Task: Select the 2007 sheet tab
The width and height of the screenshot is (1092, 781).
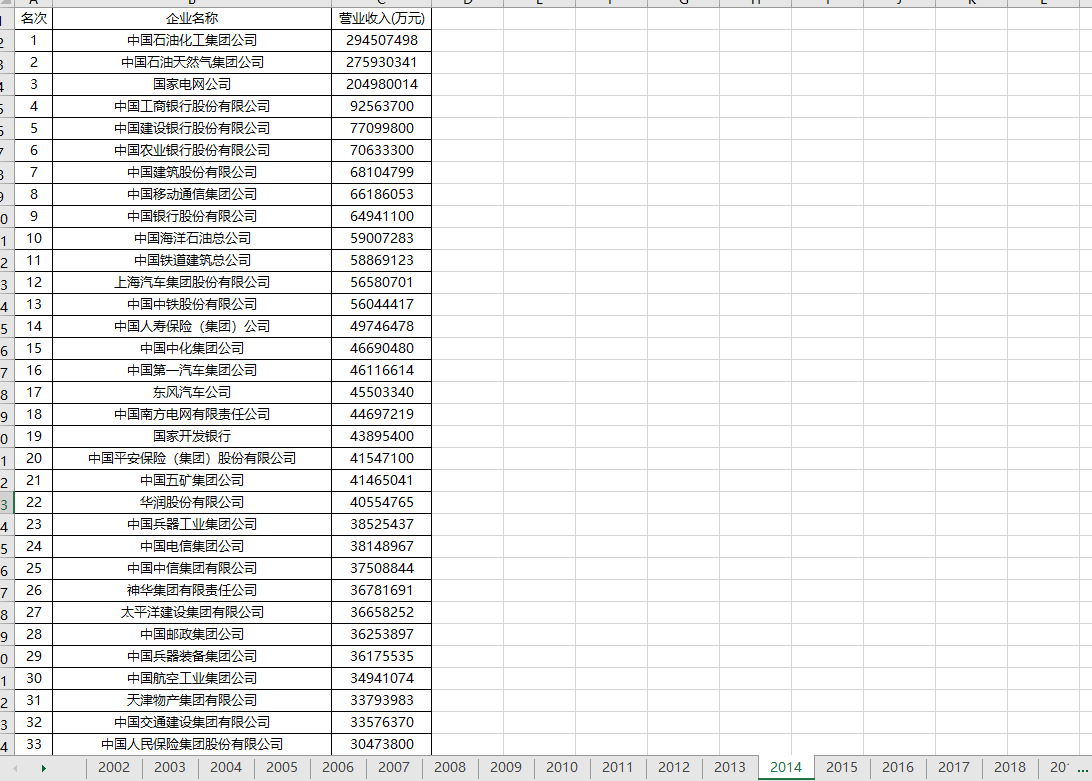Action: tap(393, 767)
